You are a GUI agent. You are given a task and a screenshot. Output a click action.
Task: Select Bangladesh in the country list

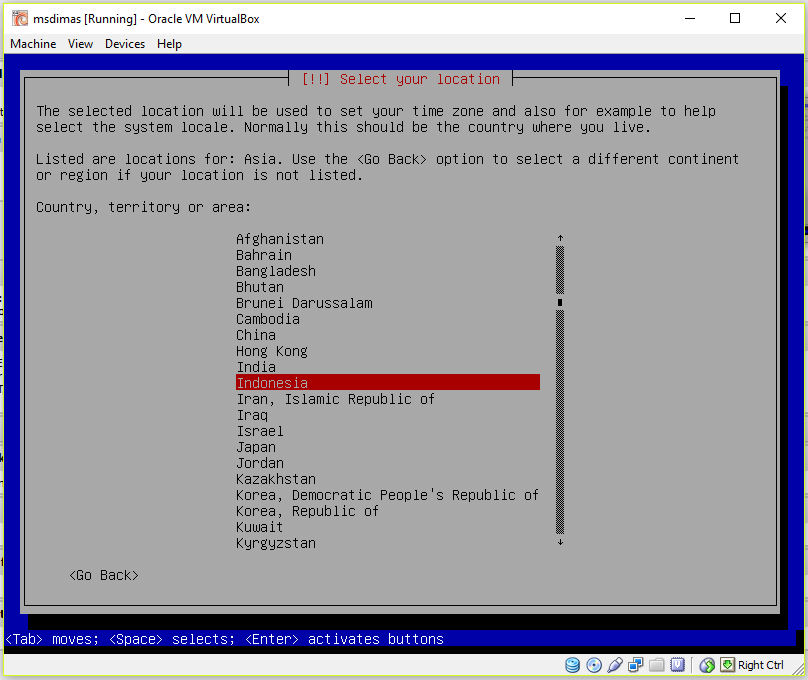(276, 271)
